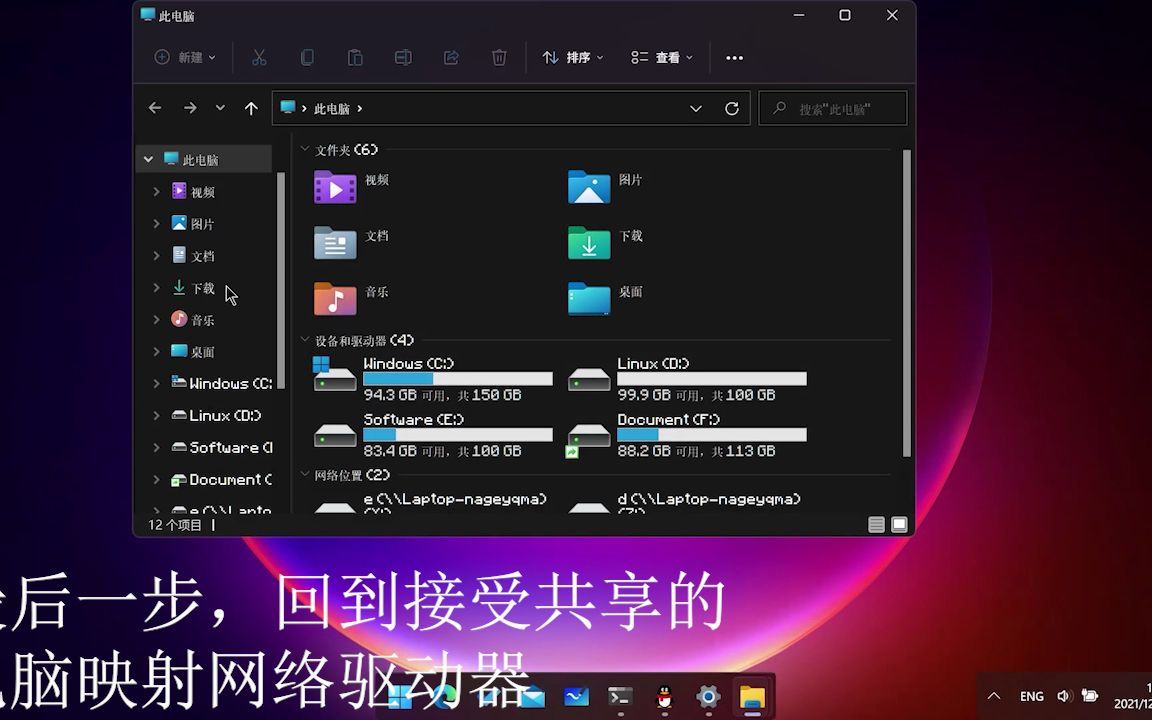Launch Windows Terminal from the taskbar

pos(620,696)
